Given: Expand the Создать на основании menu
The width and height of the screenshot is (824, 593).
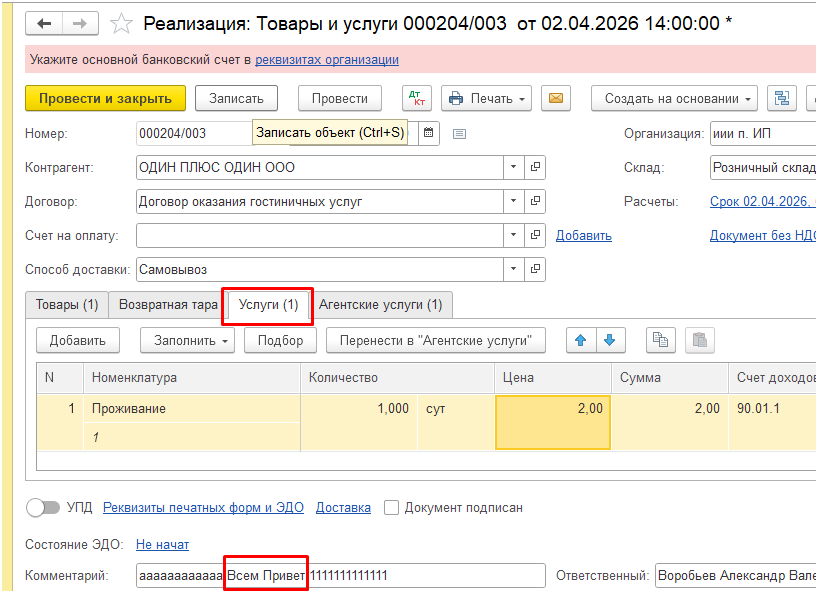Looking at the screenshot, I should coord(679,98).
